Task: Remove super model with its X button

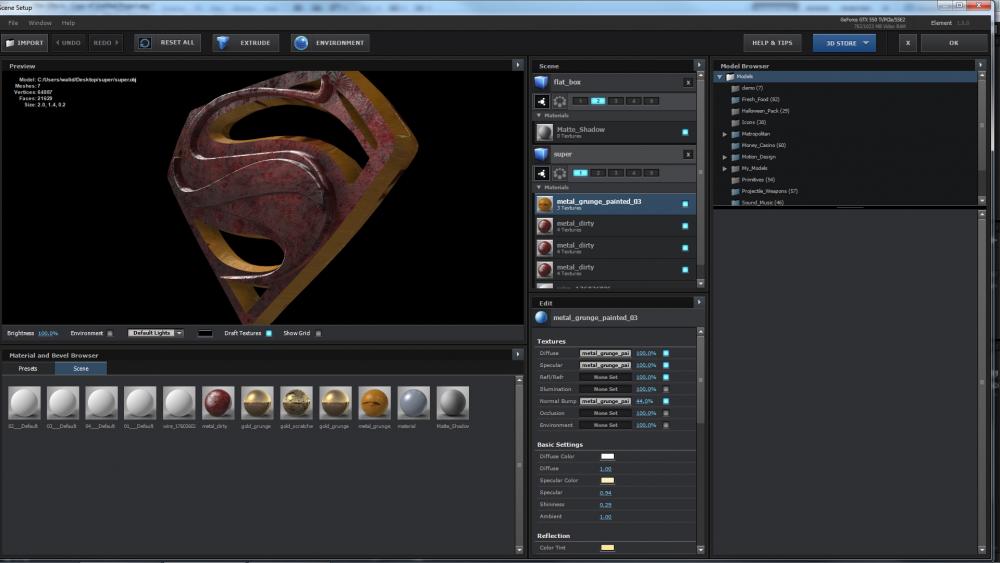Action: tap(688, 154)
